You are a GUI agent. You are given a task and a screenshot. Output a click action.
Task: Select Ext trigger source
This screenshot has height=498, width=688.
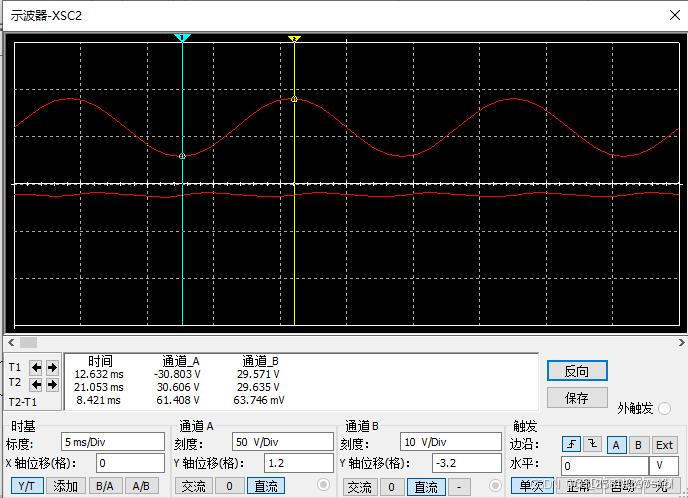664,445
